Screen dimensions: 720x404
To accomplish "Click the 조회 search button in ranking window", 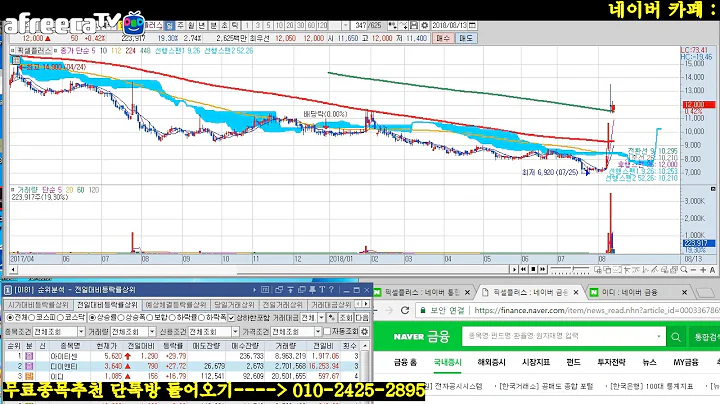I will coord(346,317).
